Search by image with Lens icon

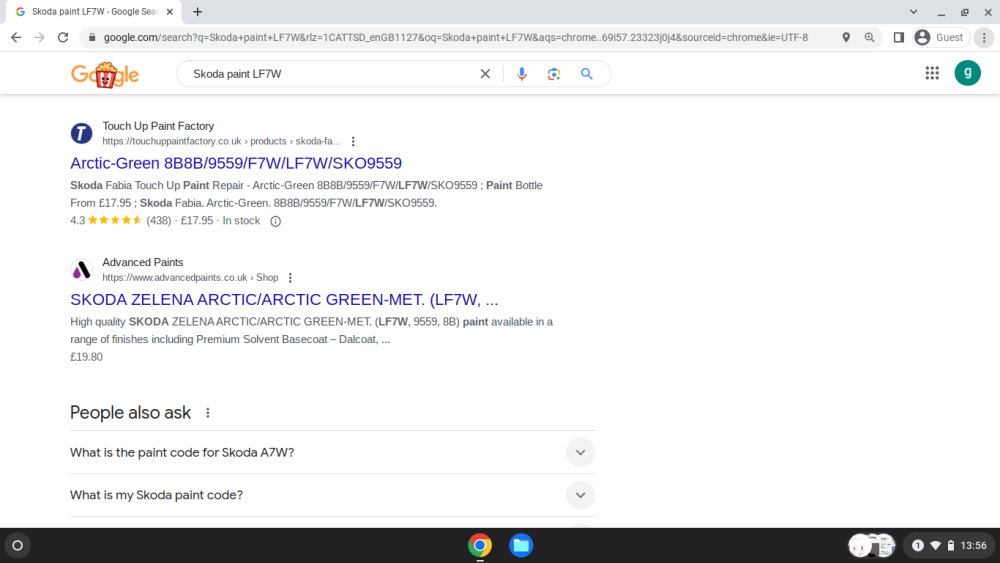click(x=554, y=74)
